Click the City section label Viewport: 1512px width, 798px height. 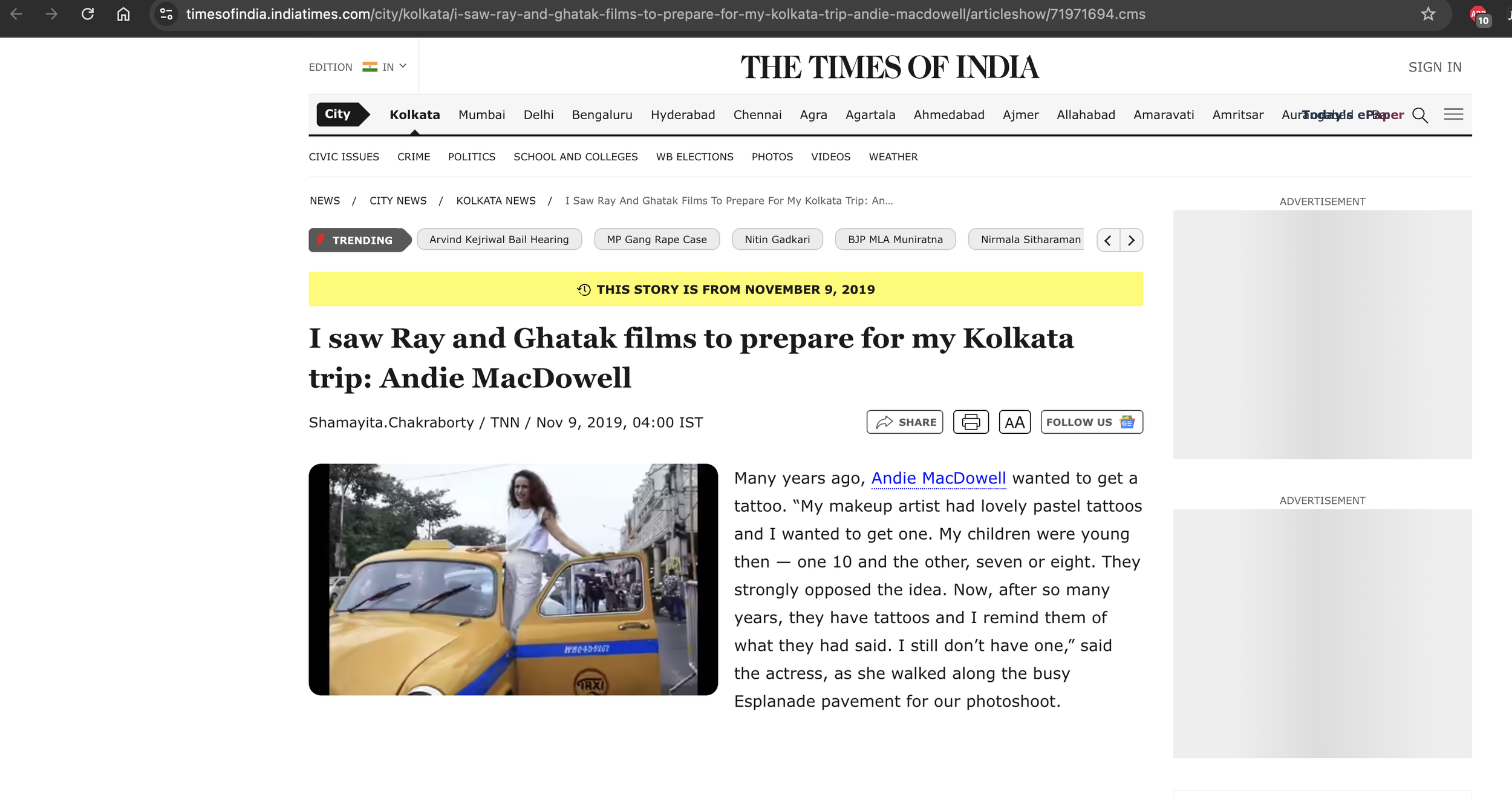point(342,114)
